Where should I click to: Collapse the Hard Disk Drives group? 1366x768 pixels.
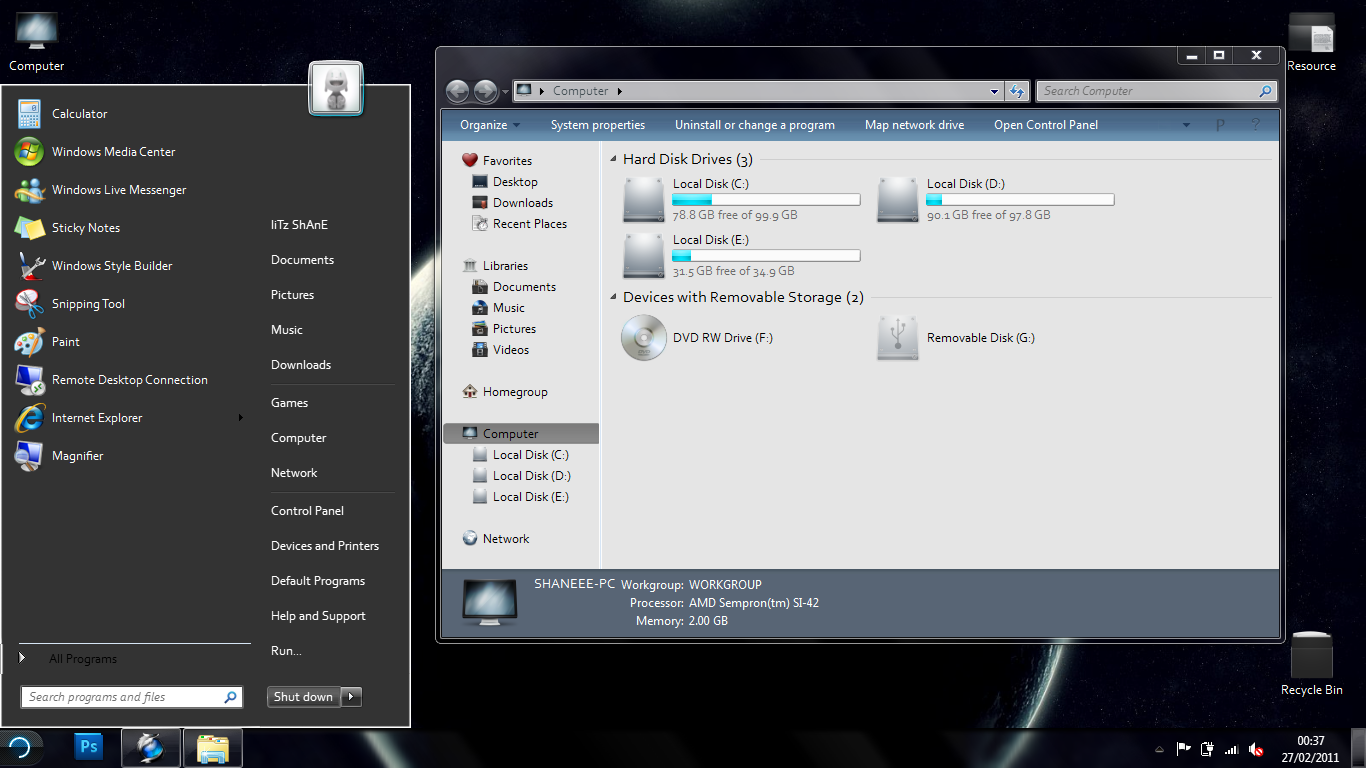point(613,159)
